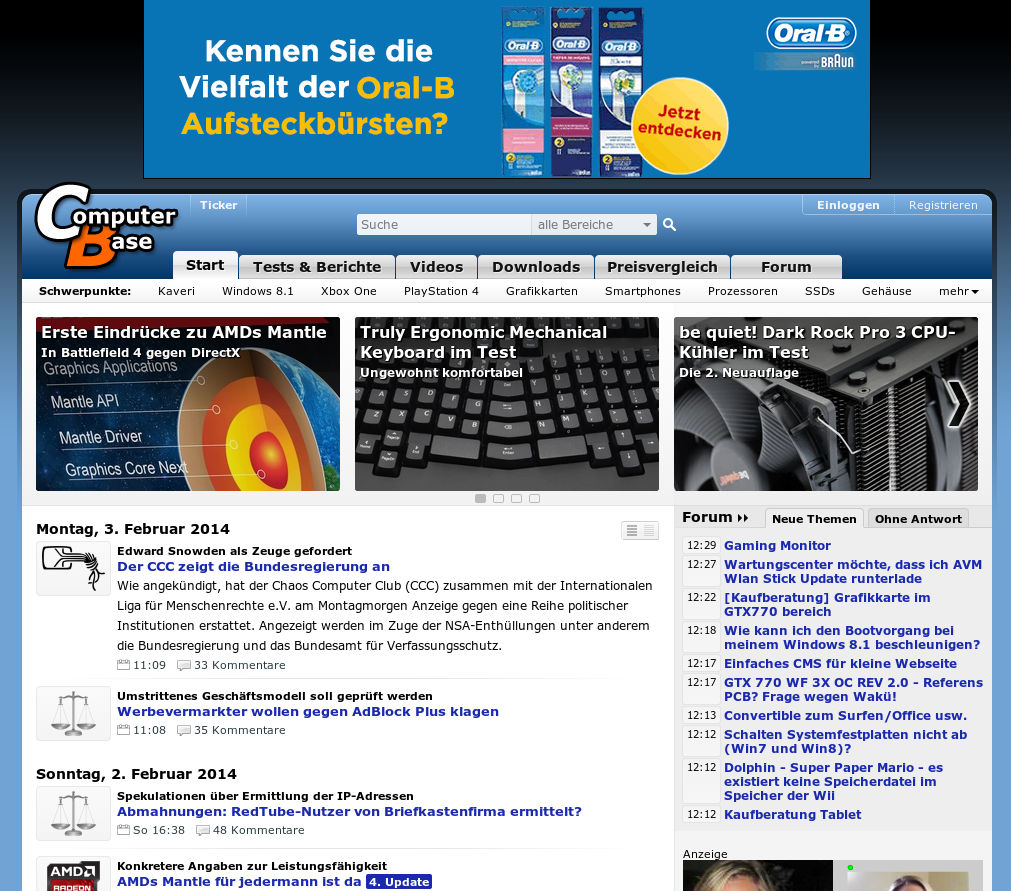The width and height of the screenshot is (1011, 891).
Task: Open the Xbox One topic link
Action: pos(349,291)
